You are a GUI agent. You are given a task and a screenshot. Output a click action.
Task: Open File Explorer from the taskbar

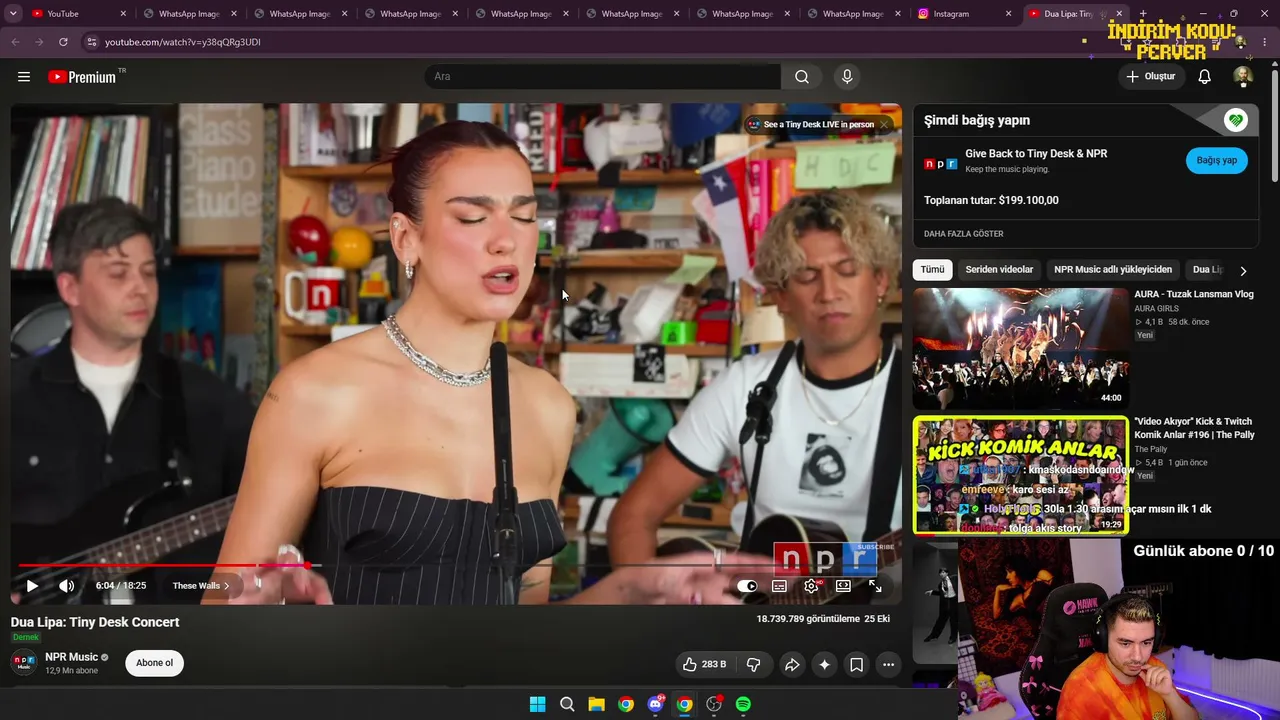point(596,704)
